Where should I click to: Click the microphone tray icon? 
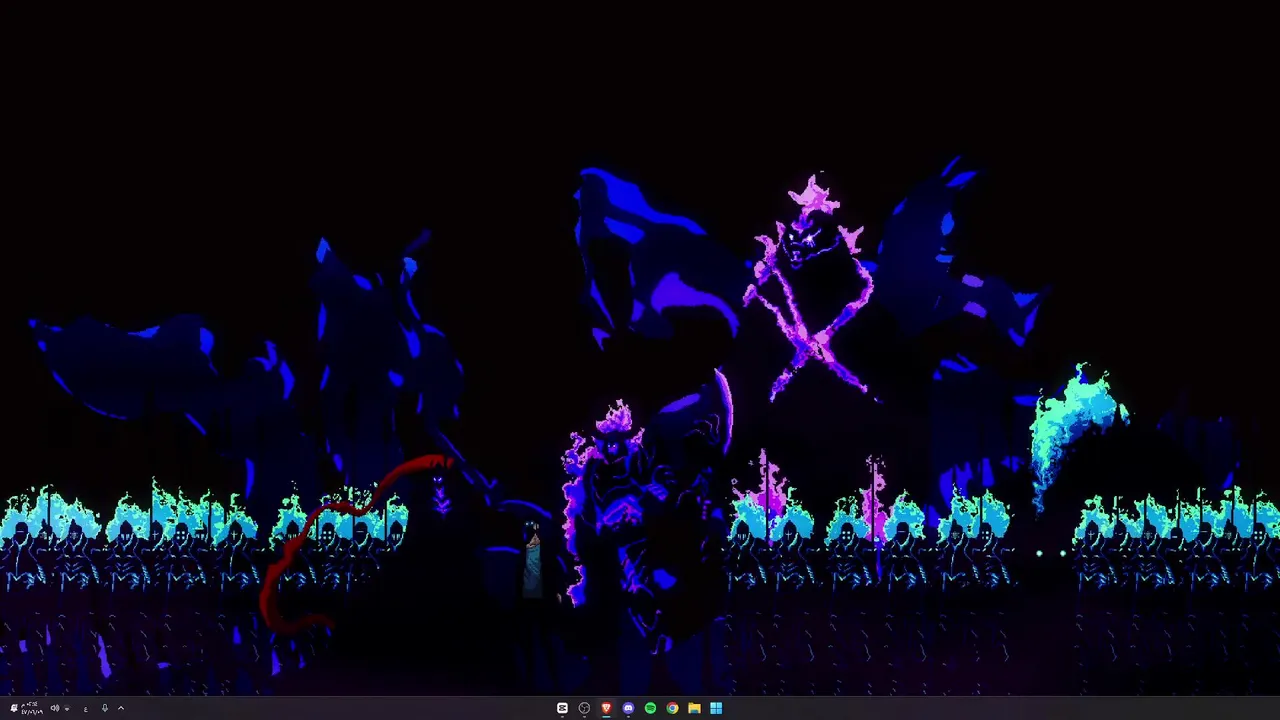tap(105, 708)
